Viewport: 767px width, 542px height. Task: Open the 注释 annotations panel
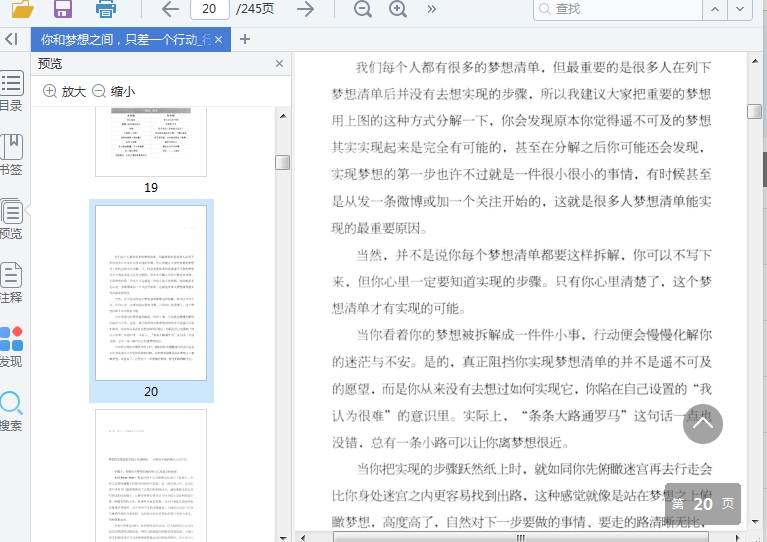[x=11, y=283]
